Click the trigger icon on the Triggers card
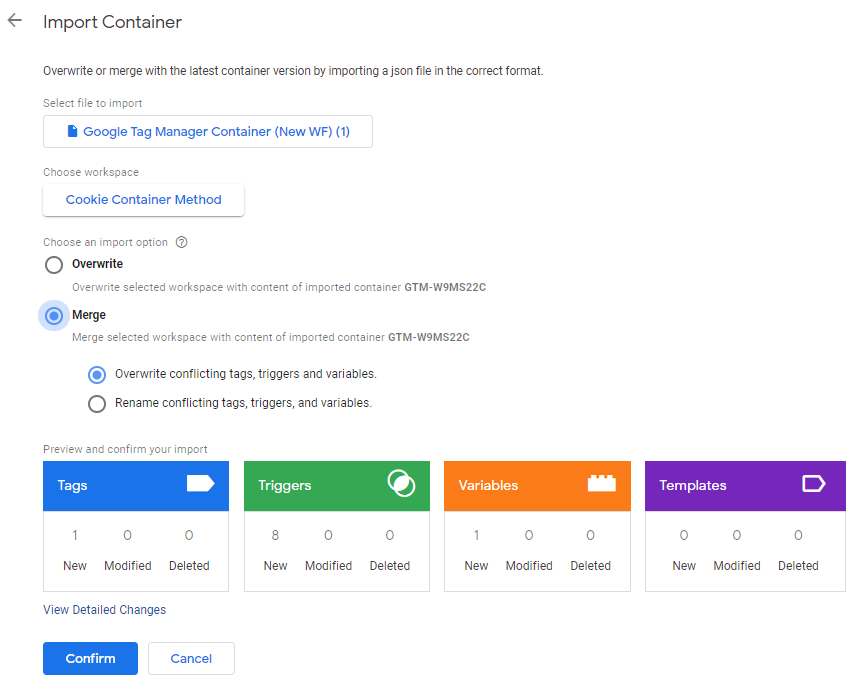This screenshot has width=856, height=676. tap(402, 484)
